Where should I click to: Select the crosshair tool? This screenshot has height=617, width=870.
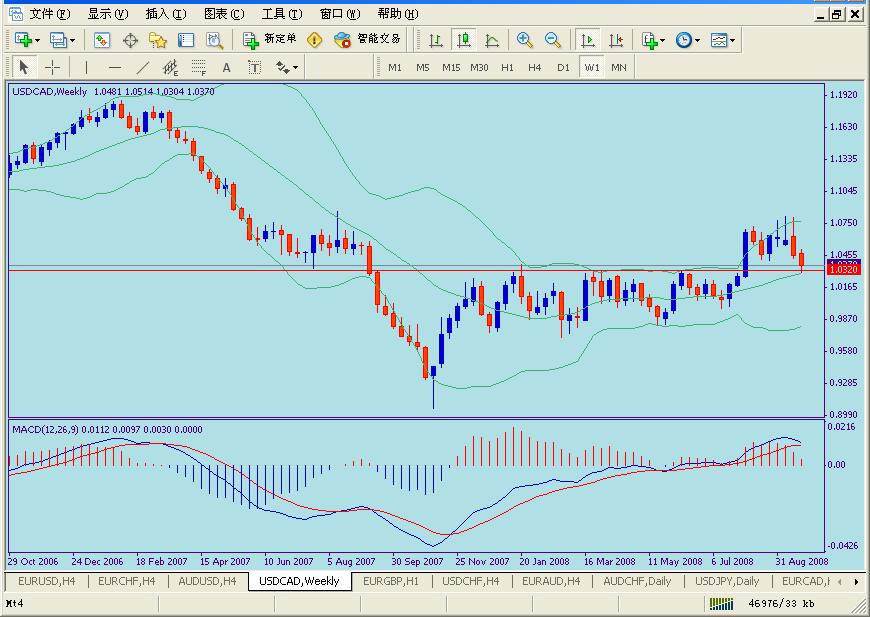(x=53, y=67)
